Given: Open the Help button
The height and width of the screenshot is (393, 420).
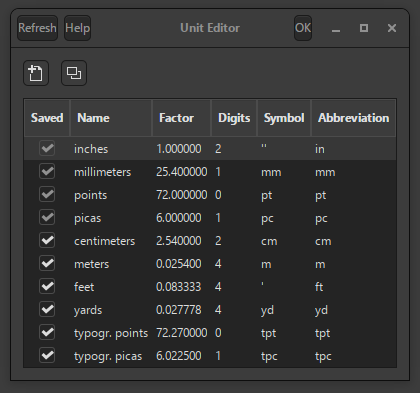Looking at the screenshot, I should (x=77, y=28).
